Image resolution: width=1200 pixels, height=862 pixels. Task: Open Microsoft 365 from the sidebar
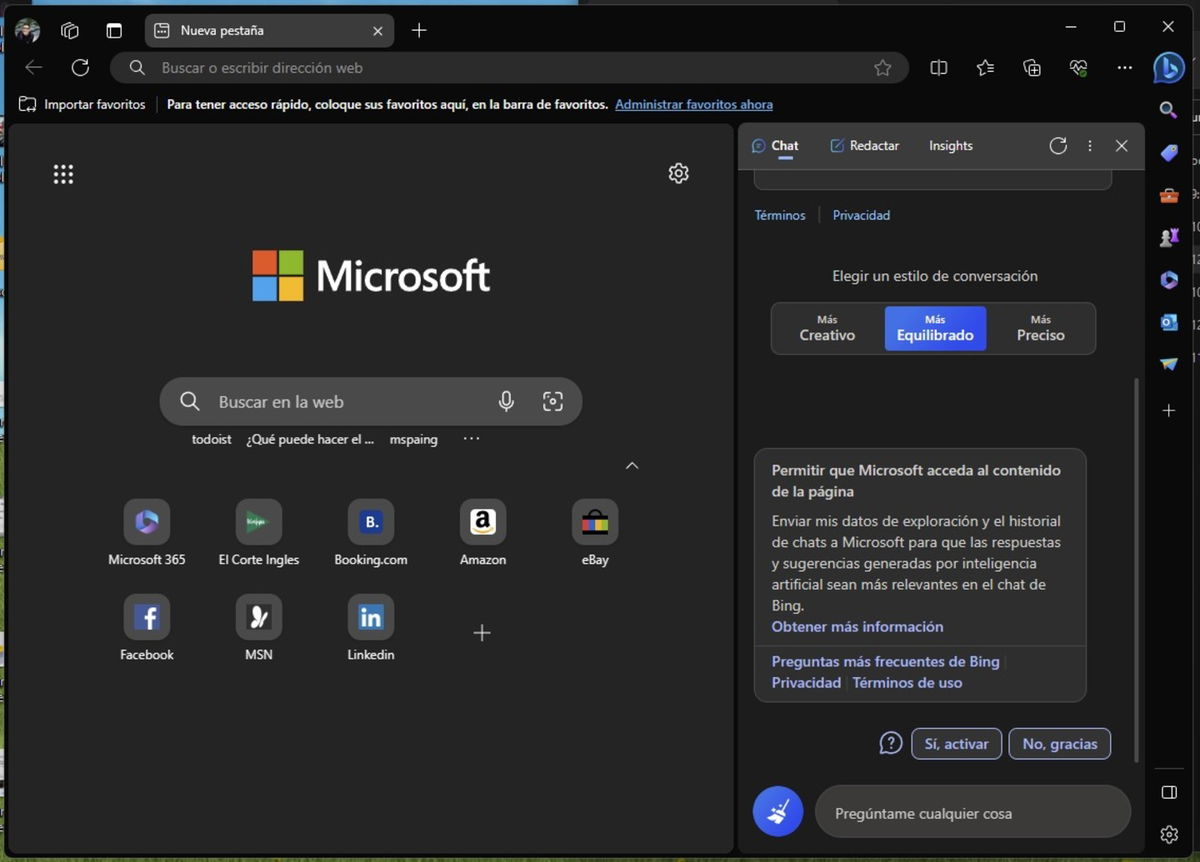[1167, 280]
